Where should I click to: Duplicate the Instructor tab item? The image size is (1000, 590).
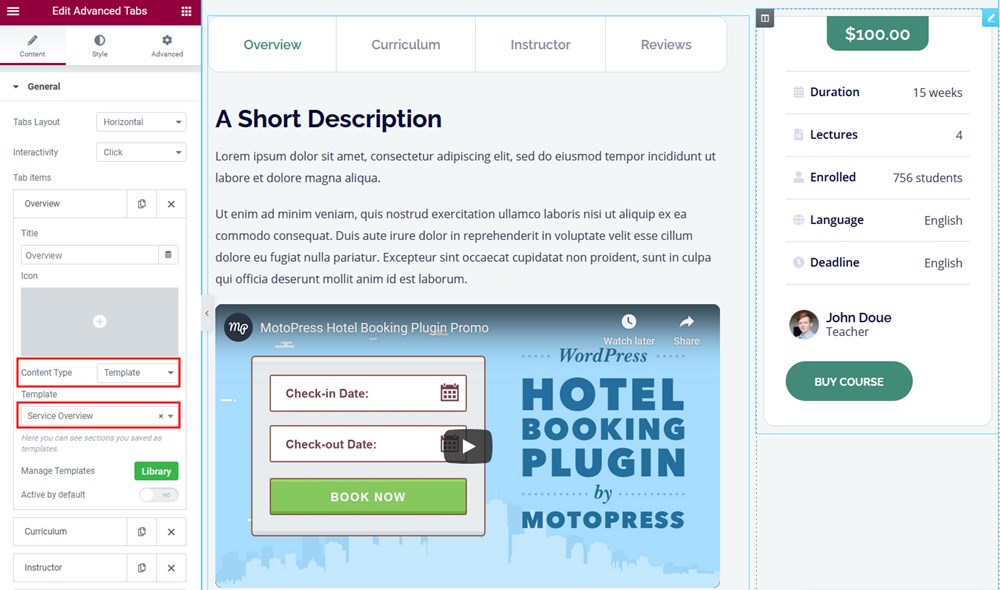tap(142, 568)
